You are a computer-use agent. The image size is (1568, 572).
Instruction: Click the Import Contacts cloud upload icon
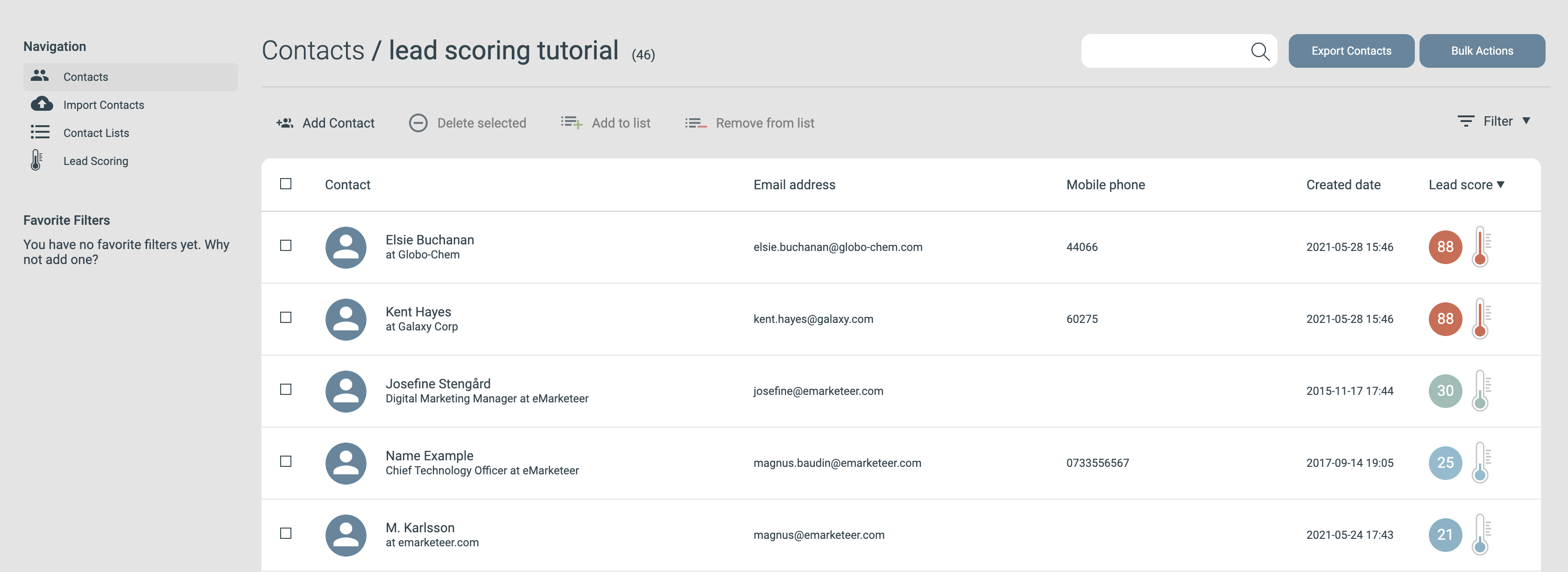[x=42, y=104]
